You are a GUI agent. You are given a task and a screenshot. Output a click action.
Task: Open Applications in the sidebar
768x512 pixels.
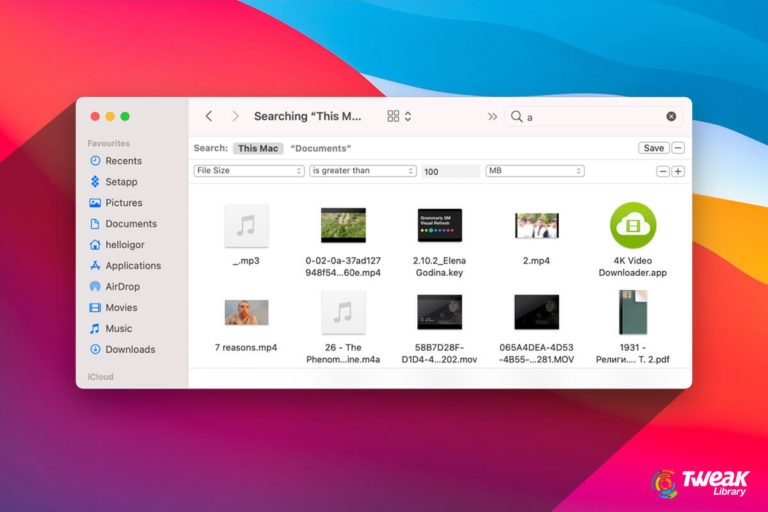coord(125,266)
